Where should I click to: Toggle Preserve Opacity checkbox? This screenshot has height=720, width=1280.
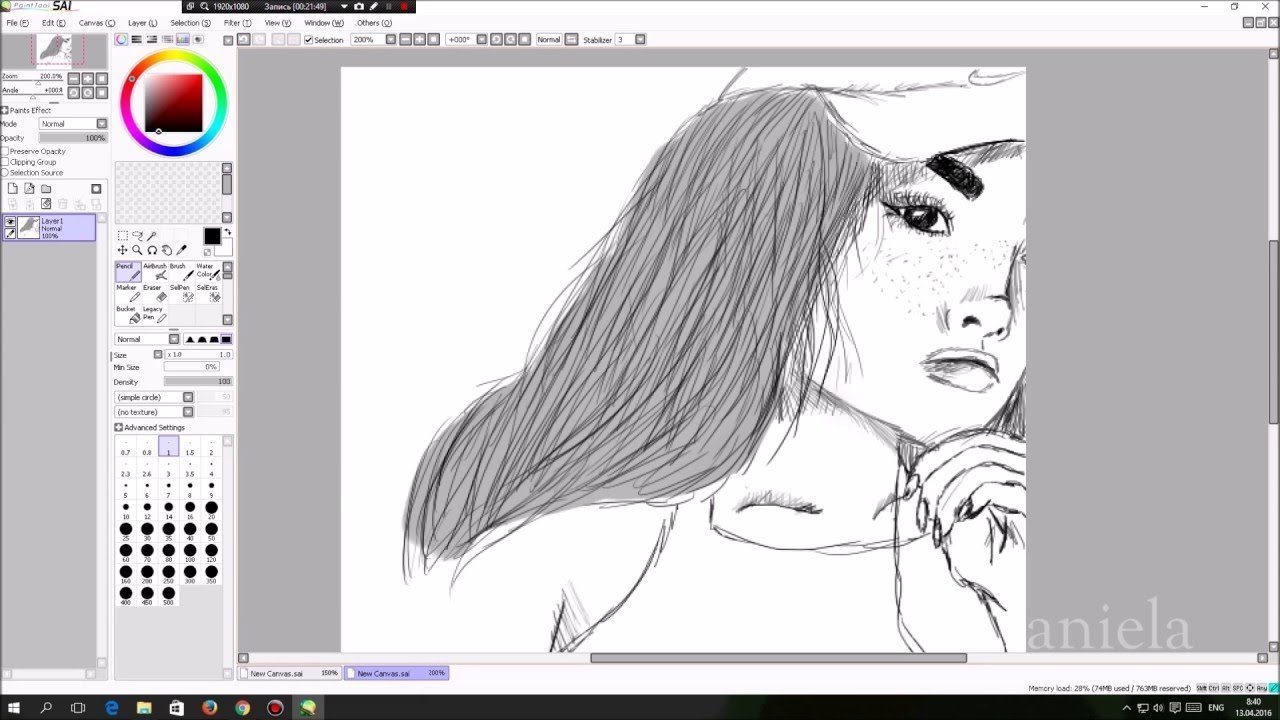coord(5,151)
